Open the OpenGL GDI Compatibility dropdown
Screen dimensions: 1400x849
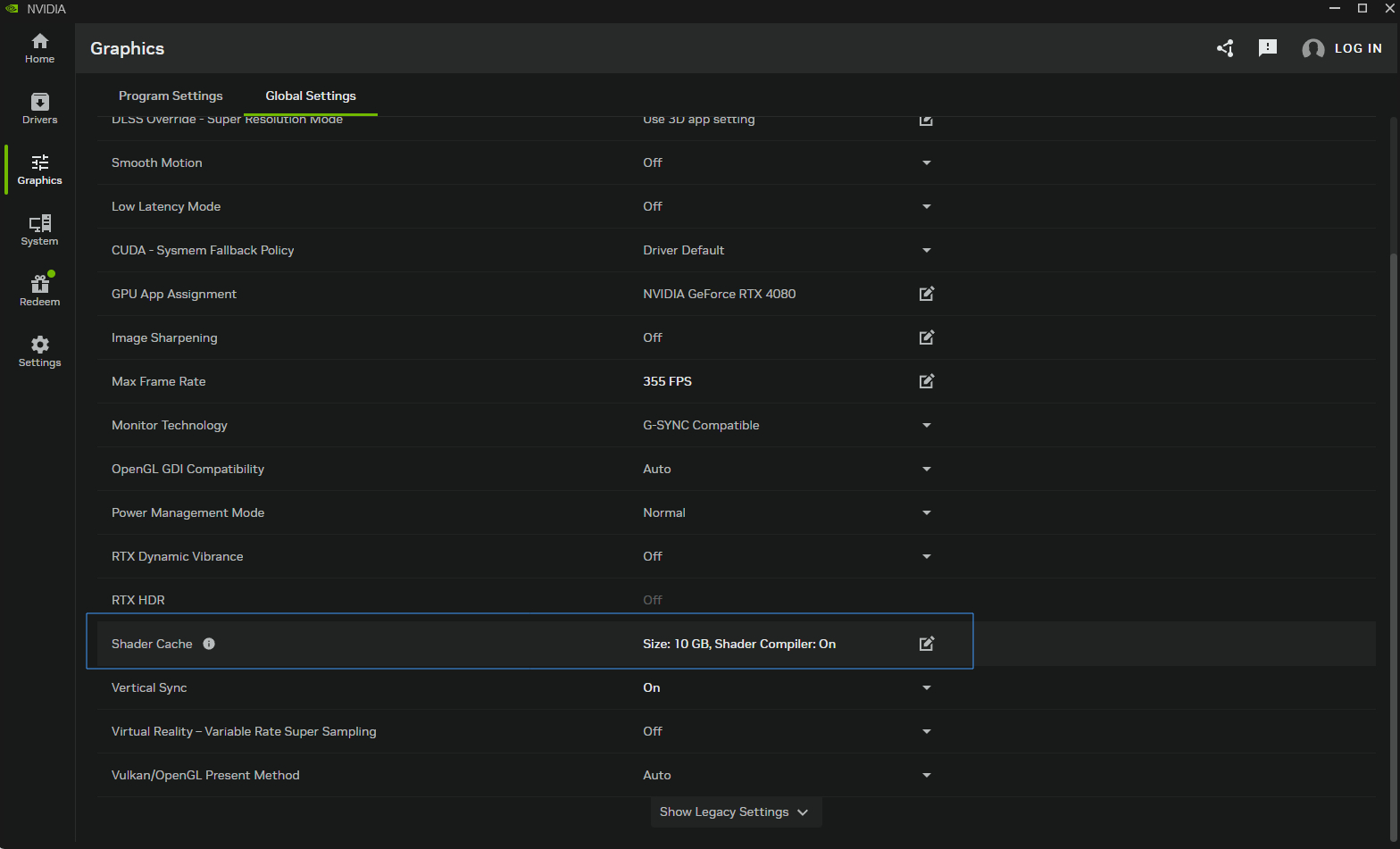point(927,469)
